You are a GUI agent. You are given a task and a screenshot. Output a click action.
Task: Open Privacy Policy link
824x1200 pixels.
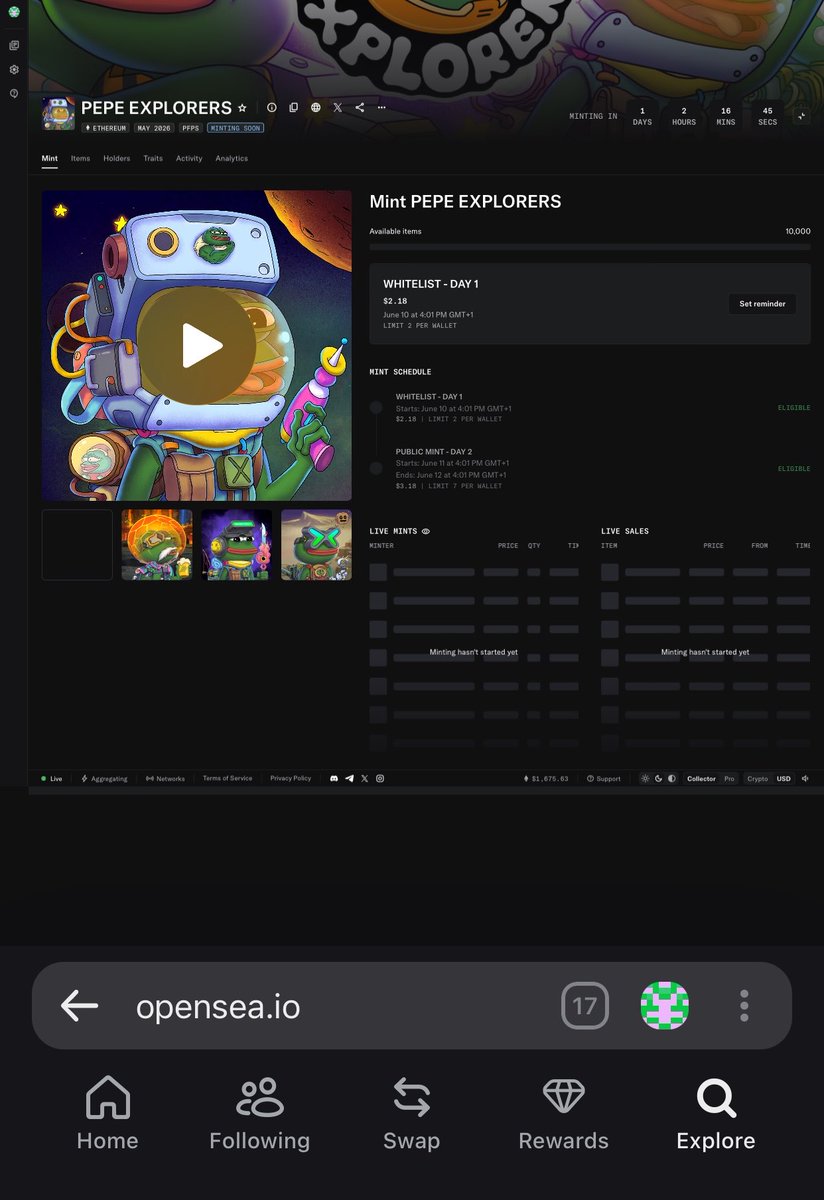[x=290, y=778]
